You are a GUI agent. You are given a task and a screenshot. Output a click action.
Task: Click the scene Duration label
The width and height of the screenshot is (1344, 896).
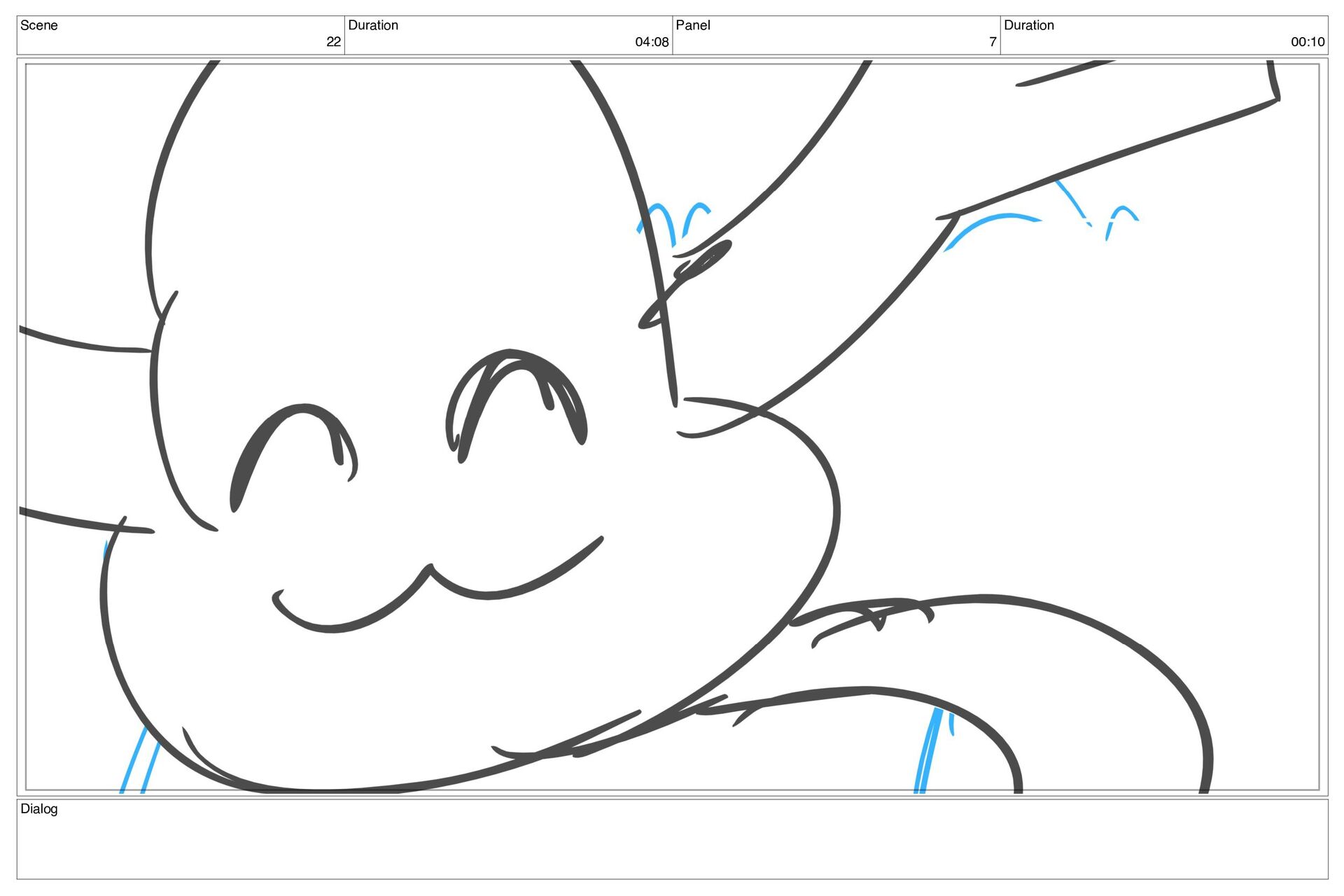pyautogui.click(x=372, y=25)
